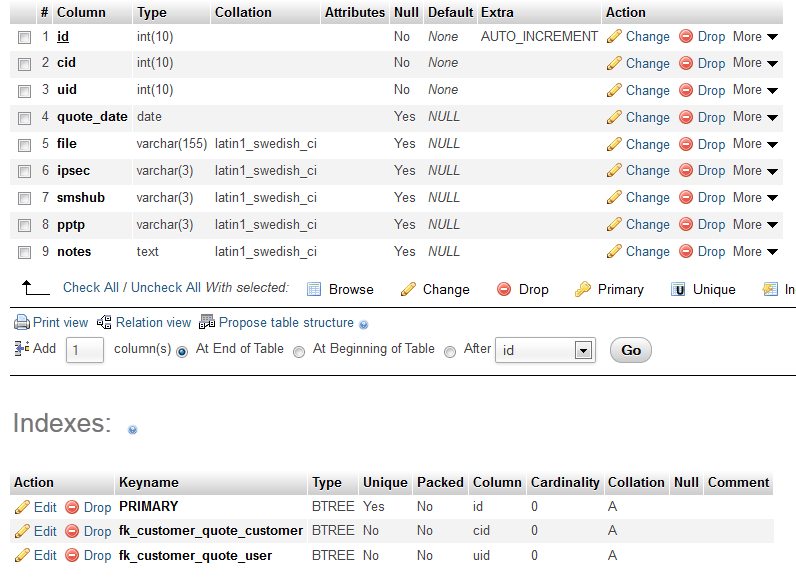The image size is (796, 582).
Task: Check the checkbox for quote_date column
Action: 24,118
